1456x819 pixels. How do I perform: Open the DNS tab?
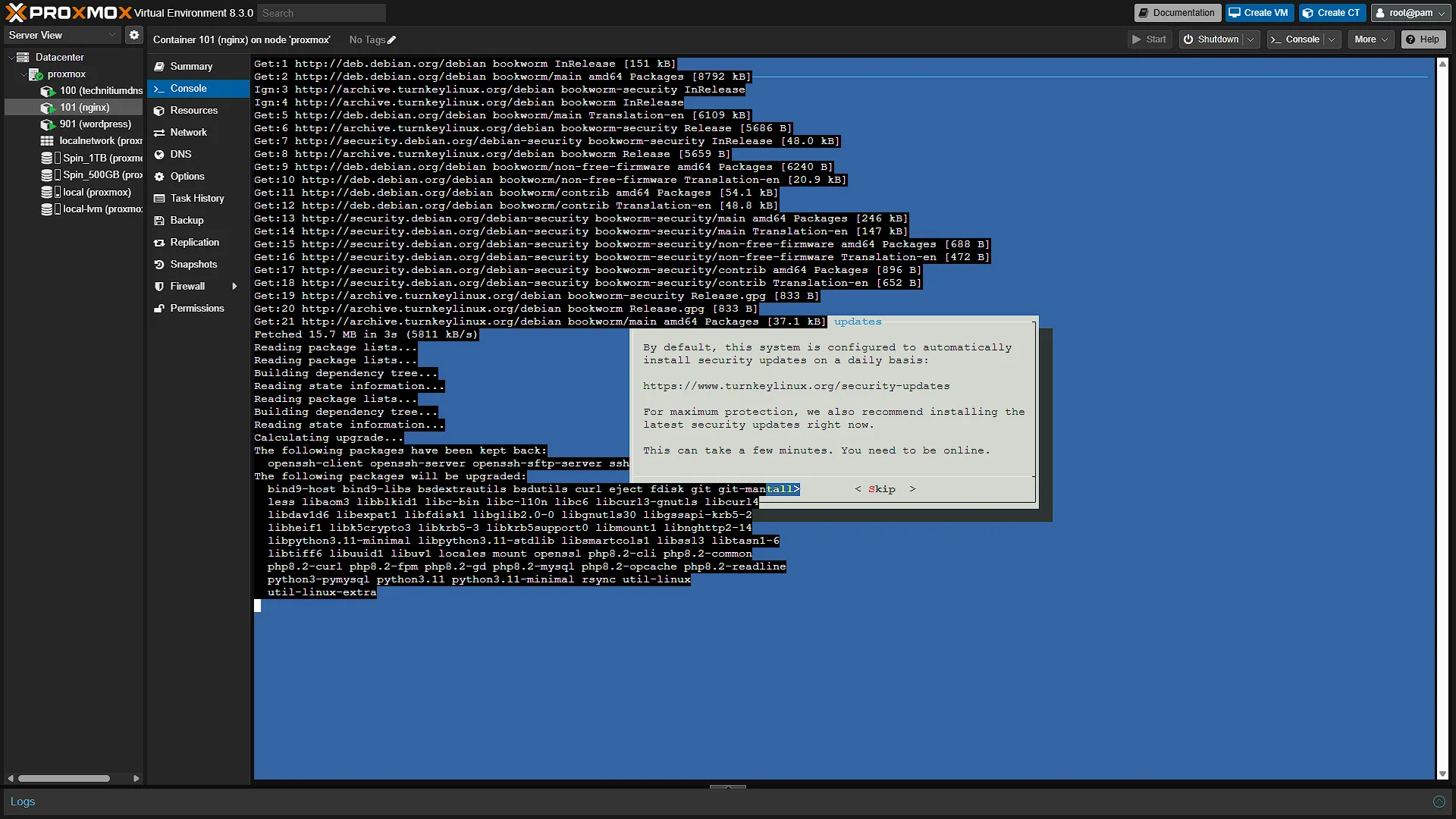point(199,155)
